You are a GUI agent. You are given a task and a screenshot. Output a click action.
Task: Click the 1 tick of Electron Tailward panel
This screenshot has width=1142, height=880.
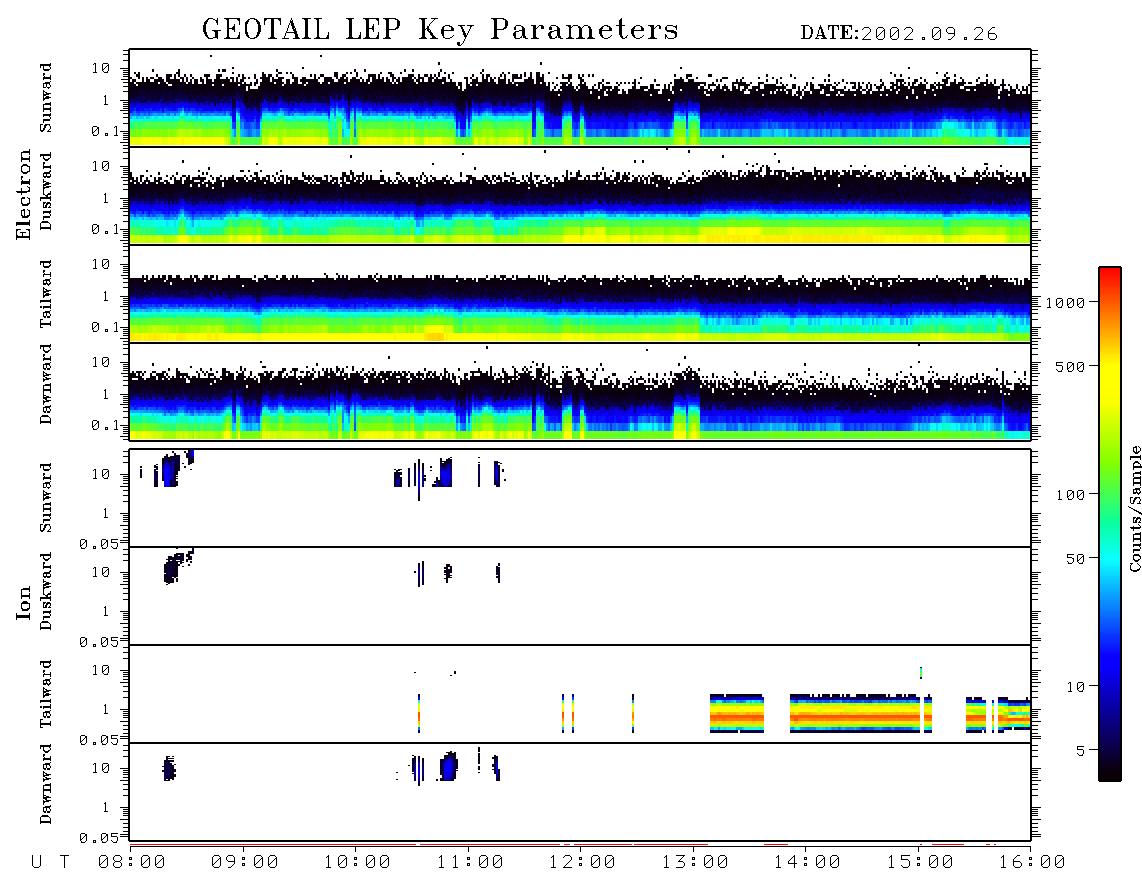106,296
